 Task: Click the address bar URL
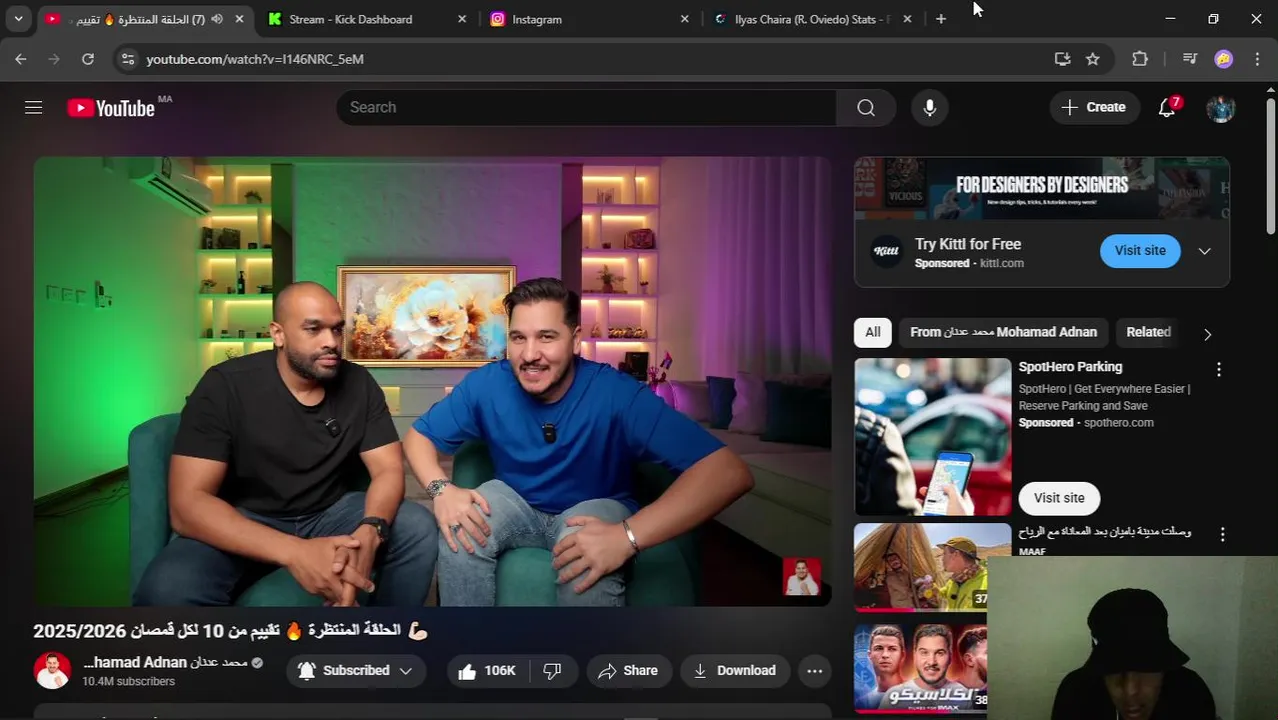tap(255, 59)
